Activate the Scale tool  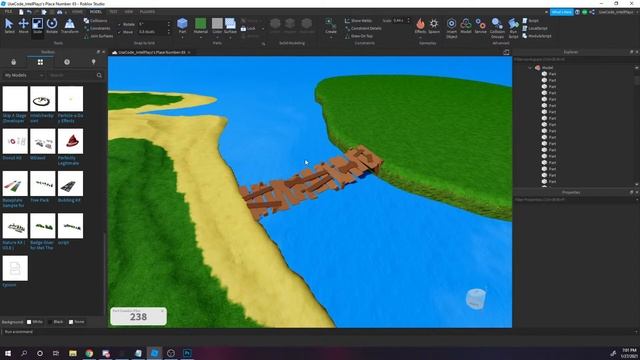(x=38, y=26)
